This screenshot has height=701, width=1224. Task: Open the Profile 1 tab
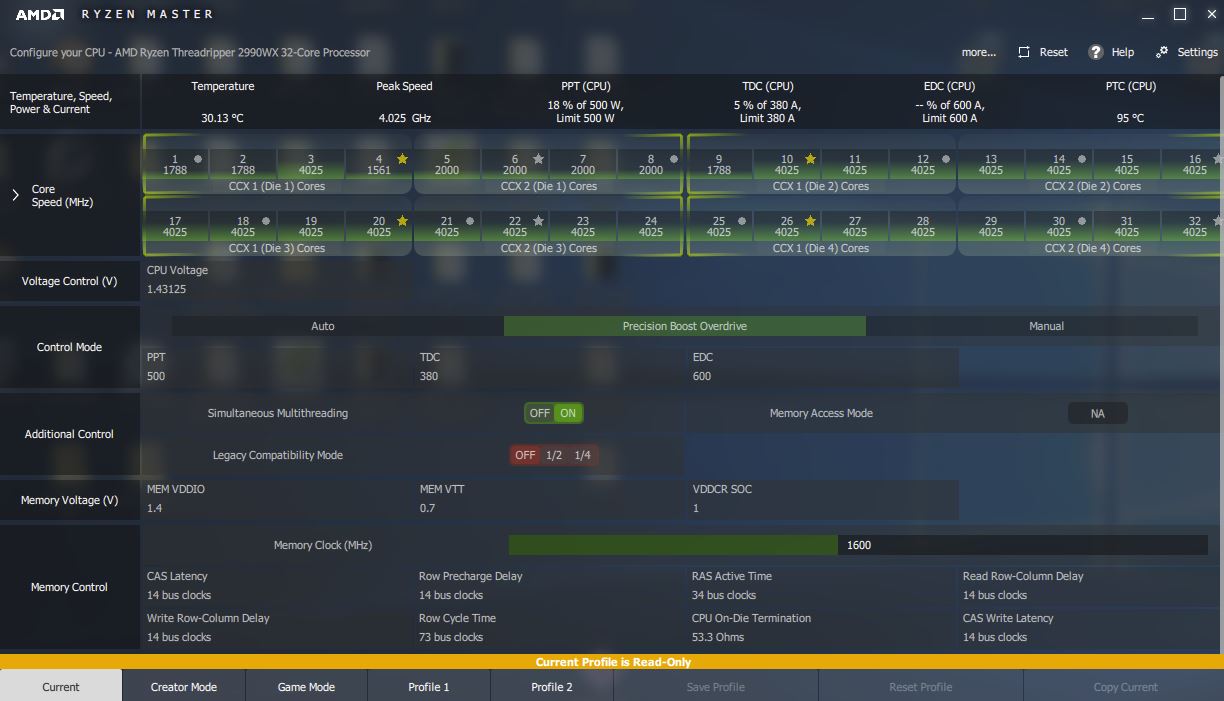pos(429,687)
